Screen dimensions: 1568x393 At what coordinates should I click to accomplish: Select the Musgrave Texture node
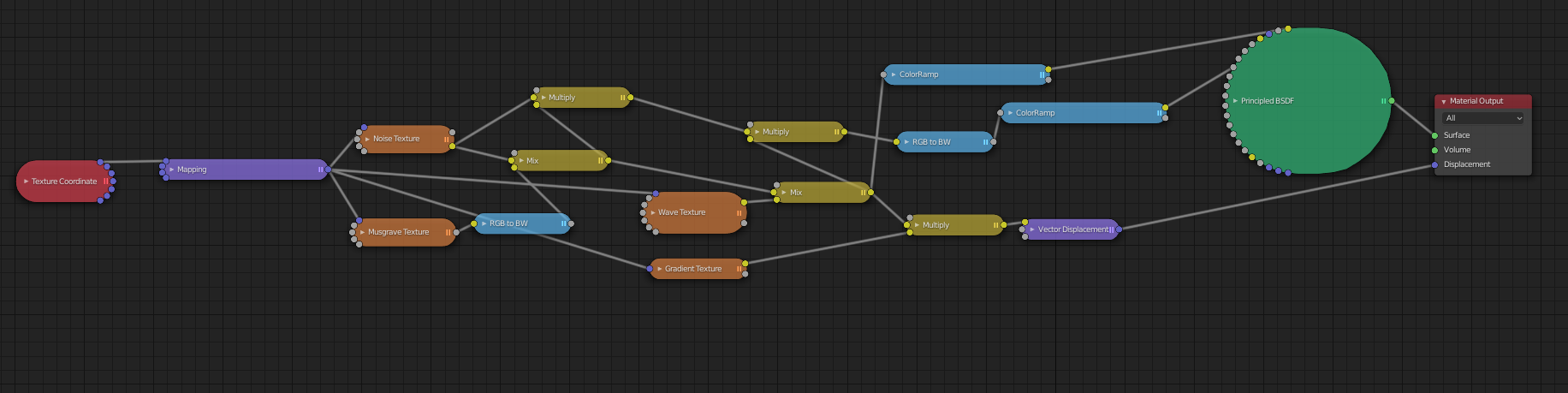(405, 232)
